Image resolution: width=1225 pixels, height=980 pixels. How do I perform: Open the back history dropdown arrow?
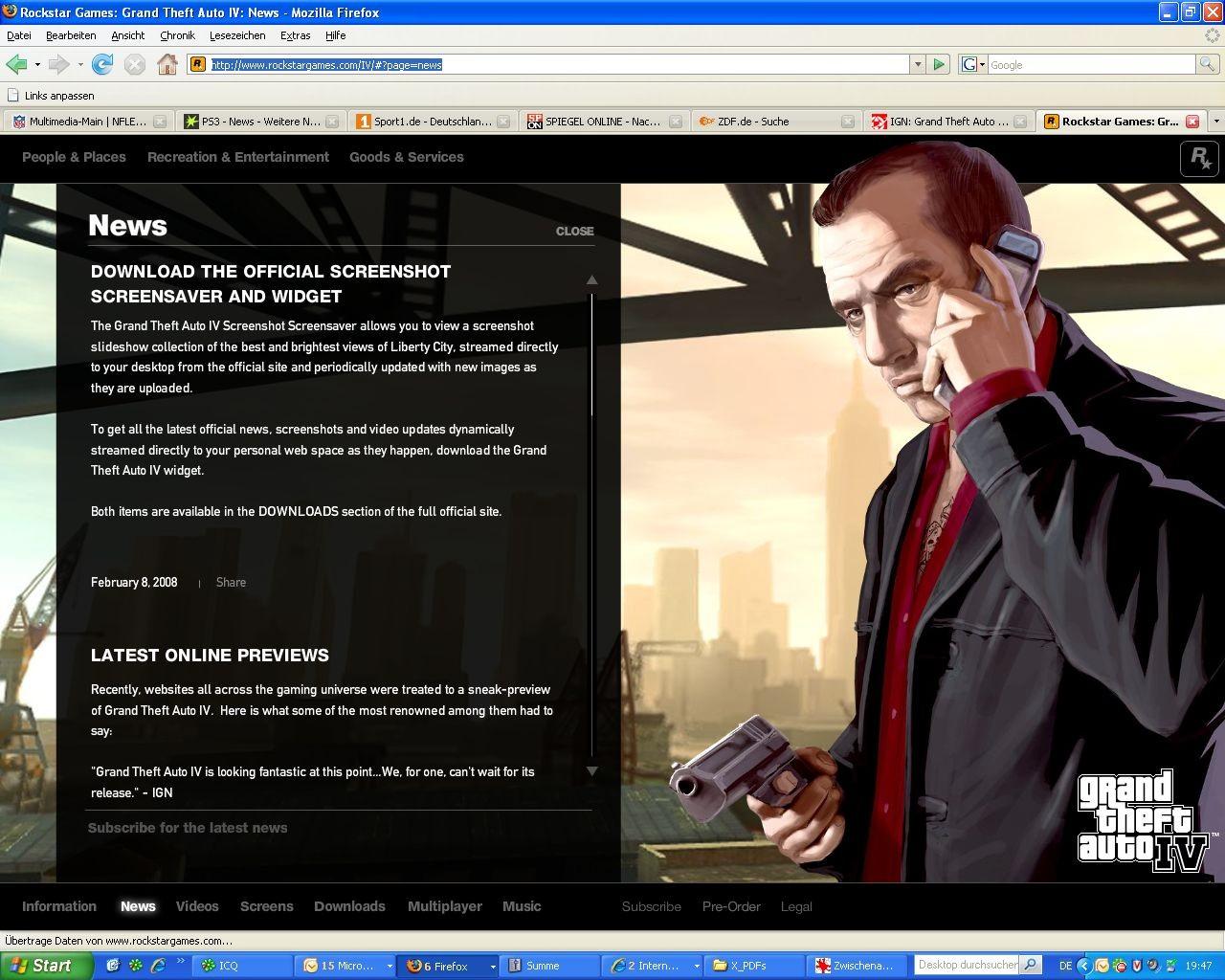click(37, 65)
